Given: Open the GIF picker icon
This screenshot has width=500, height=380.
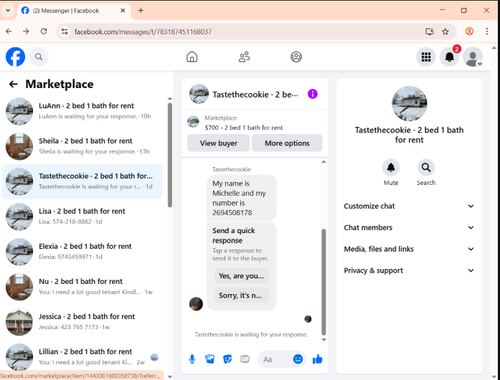Looking at the screenshot, I should [245, 359].
